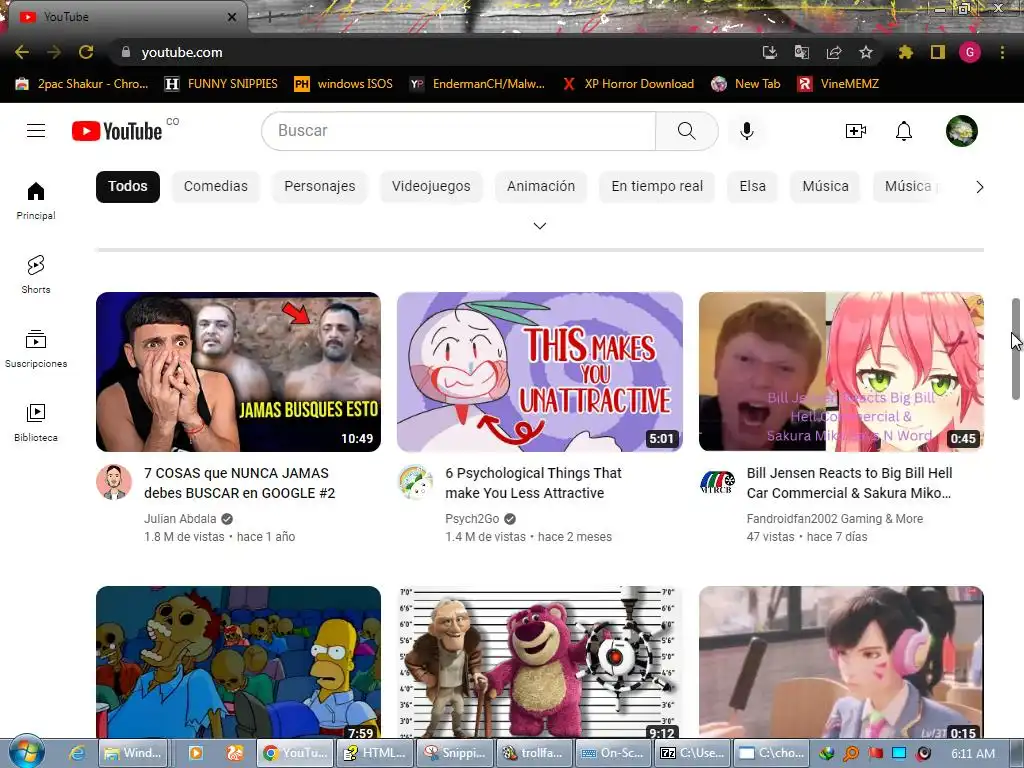The image size is (1024, 768).
Task: Open the notifications bell
Action: pos(904,131)
